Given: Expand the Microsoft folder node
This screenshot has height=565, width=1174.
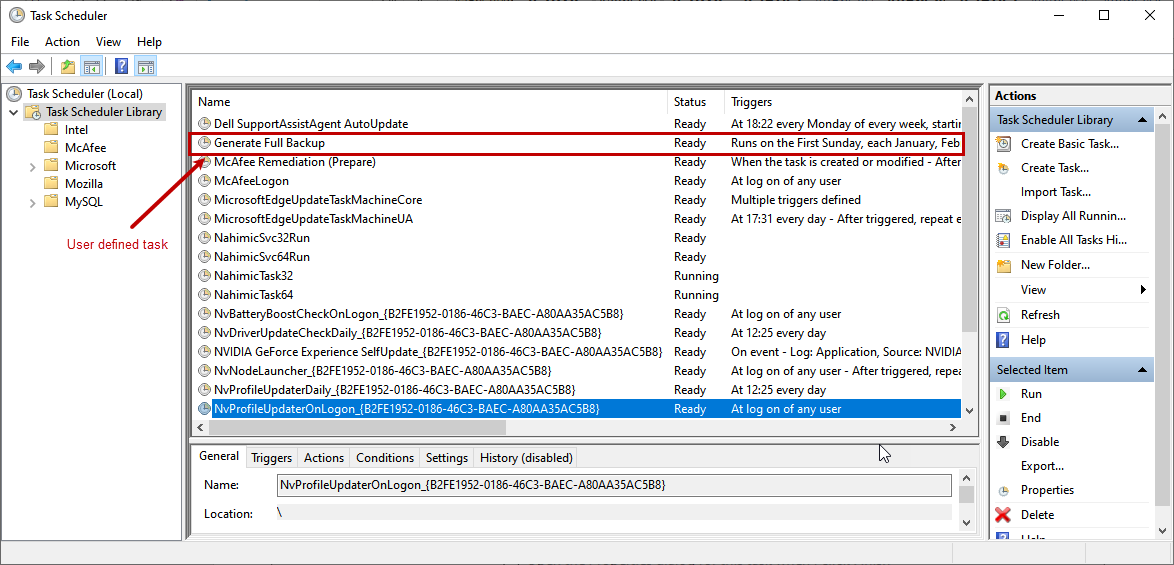Looking at the screenshot, I should pyautogui.click(x=32, y=166).
